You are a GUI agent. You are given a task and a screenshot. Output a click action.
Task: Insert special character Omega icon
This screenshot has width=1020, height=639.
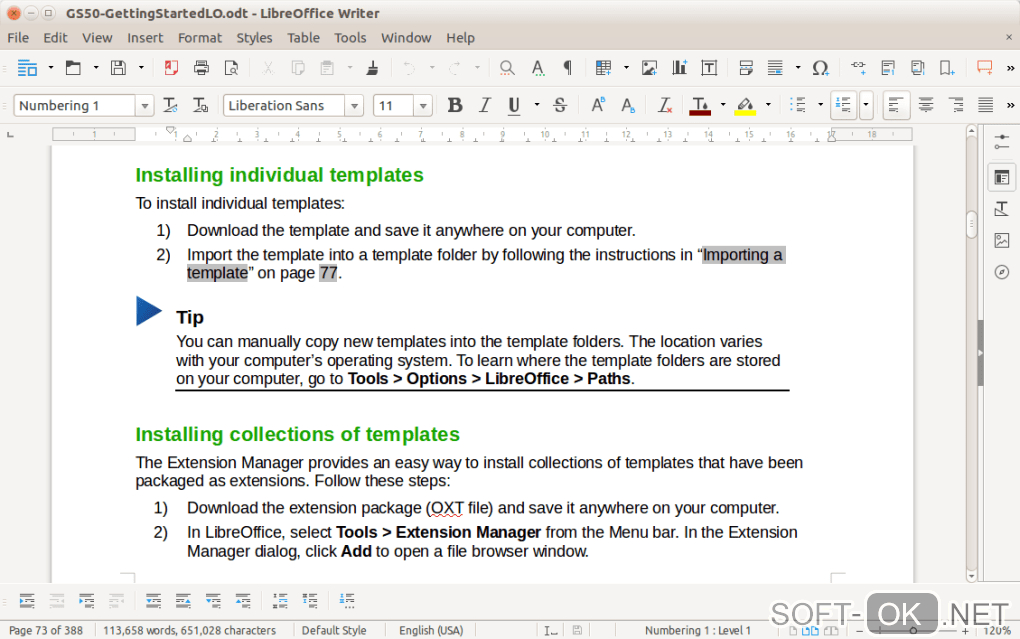point(821,68)
